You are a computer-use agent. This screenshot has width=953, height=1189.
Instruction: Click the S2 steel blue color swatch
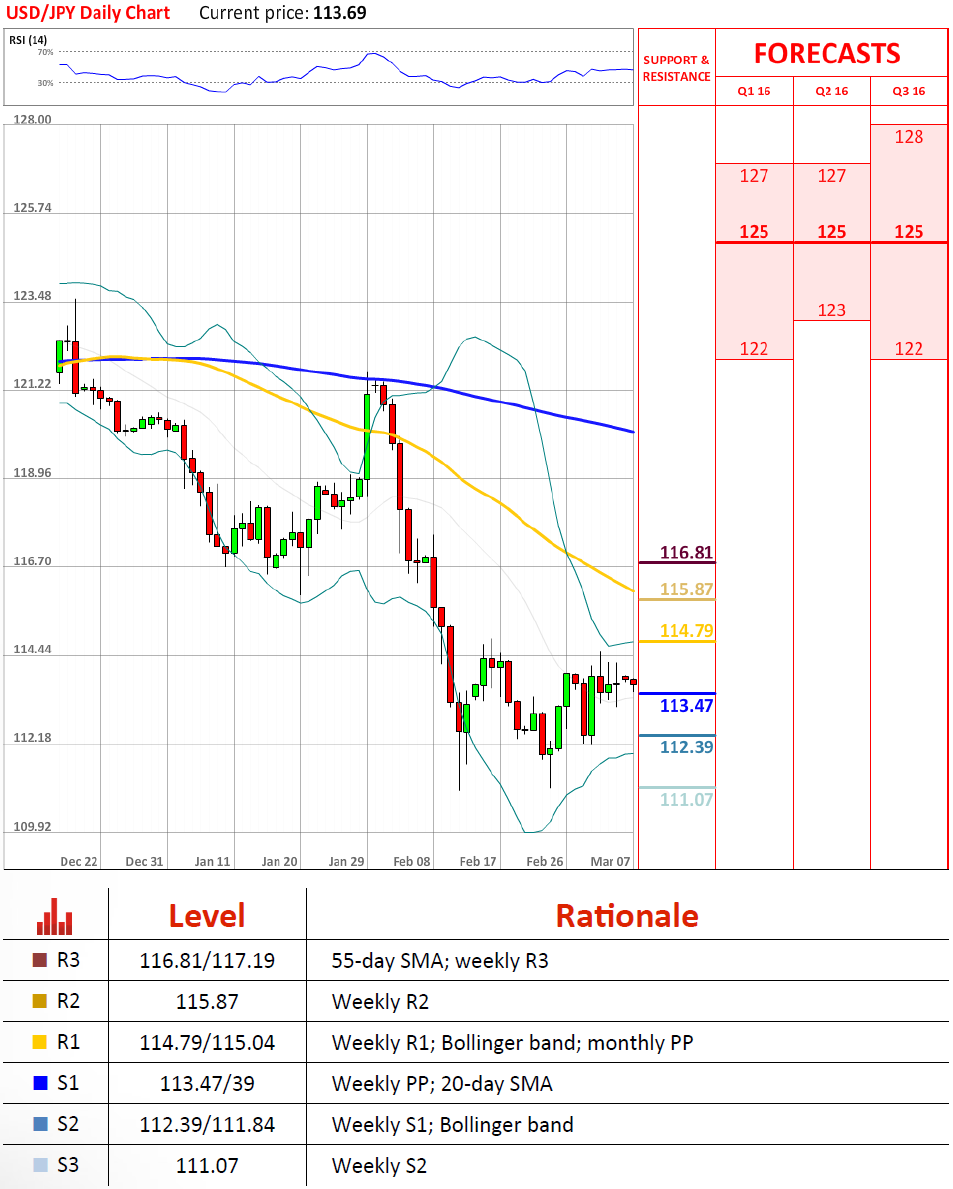[40, 1124]
